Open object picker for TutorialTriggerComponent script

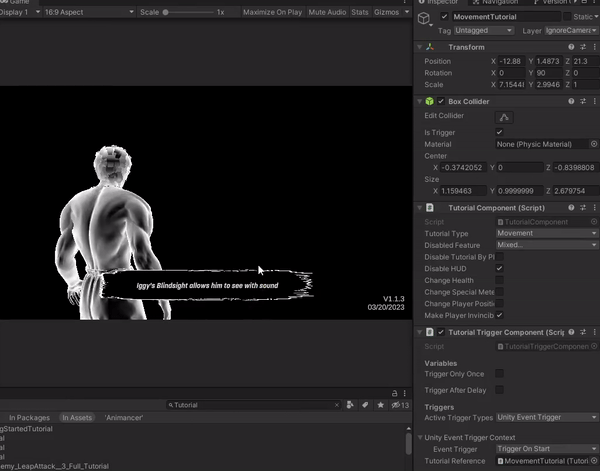coord(594,346)
